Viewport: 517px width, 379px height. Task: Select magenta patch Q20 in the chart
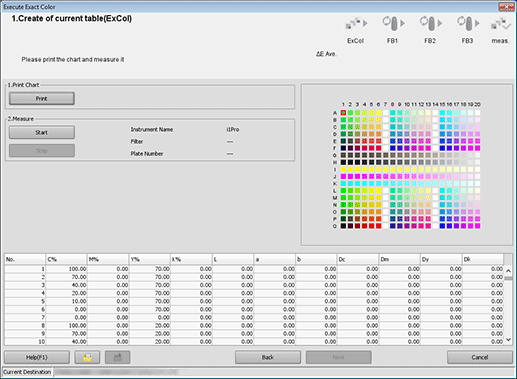click(477, 226)
